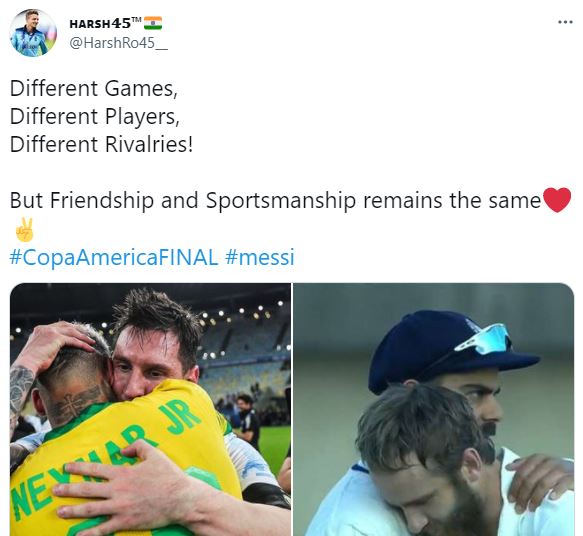Click the "Different Games," text line
Viewport: 583px width, 536px height.
click(94, 89)
